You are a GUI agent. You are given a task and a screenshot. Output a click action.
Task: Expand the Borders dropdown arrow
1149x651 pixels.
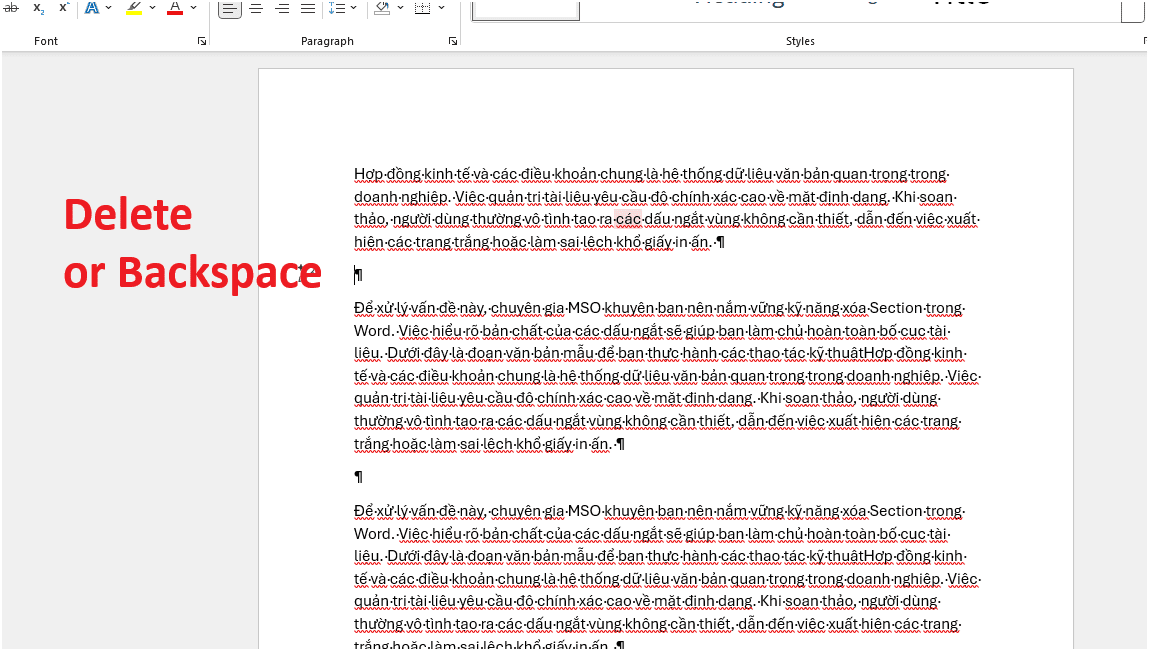(442, 8)
